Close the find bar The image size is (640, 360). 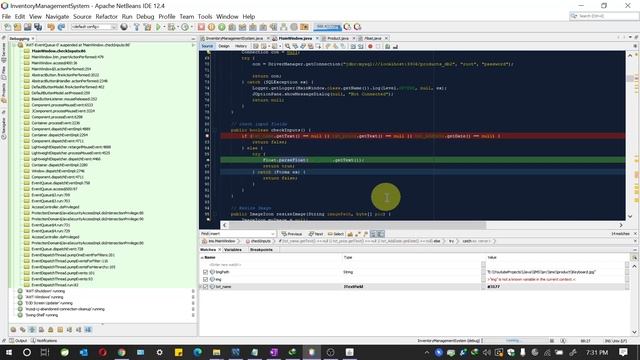pos(635,233)
